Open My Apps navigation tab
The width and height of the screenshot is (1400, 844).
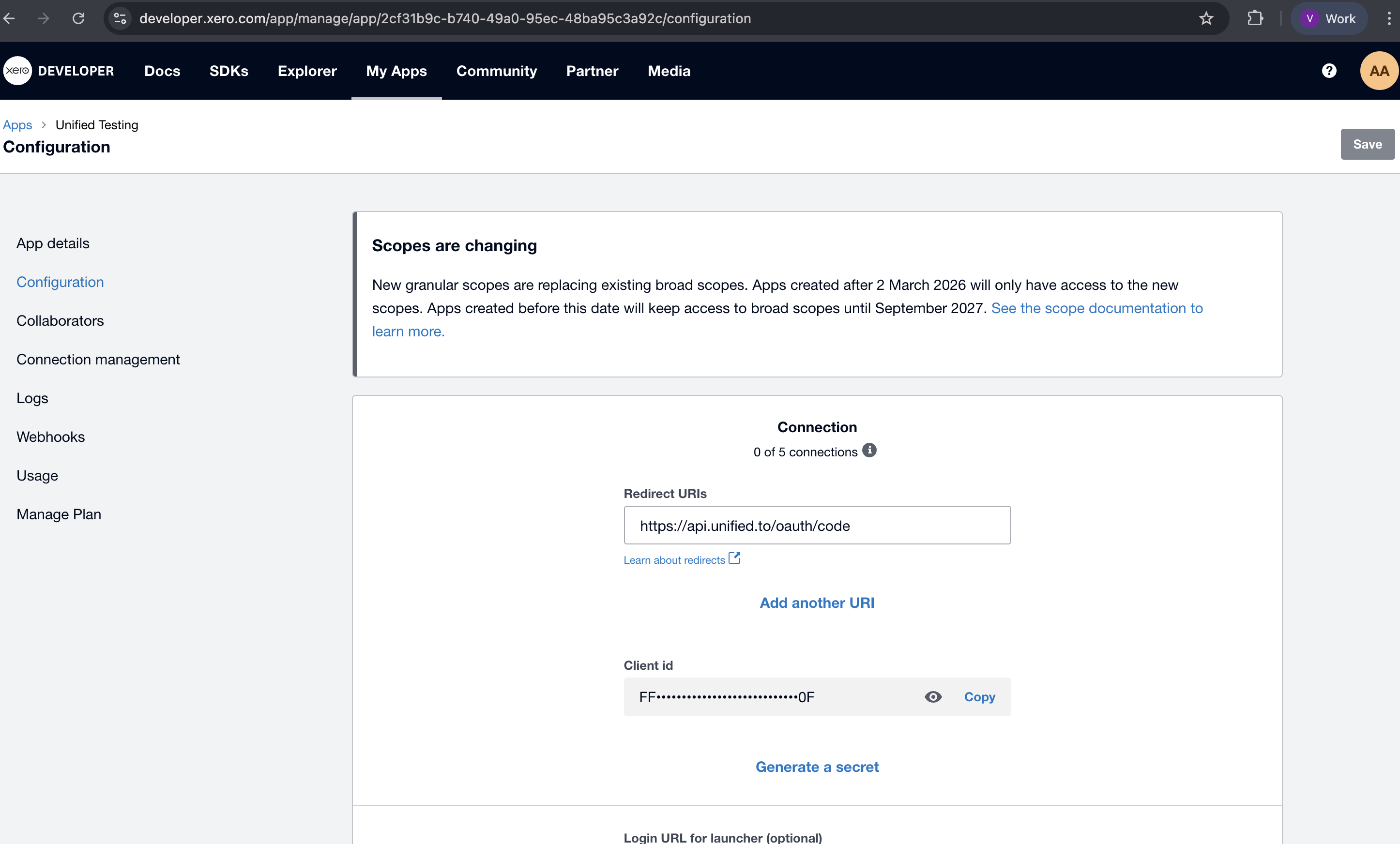pyautogui.click(x=396, y=71)
